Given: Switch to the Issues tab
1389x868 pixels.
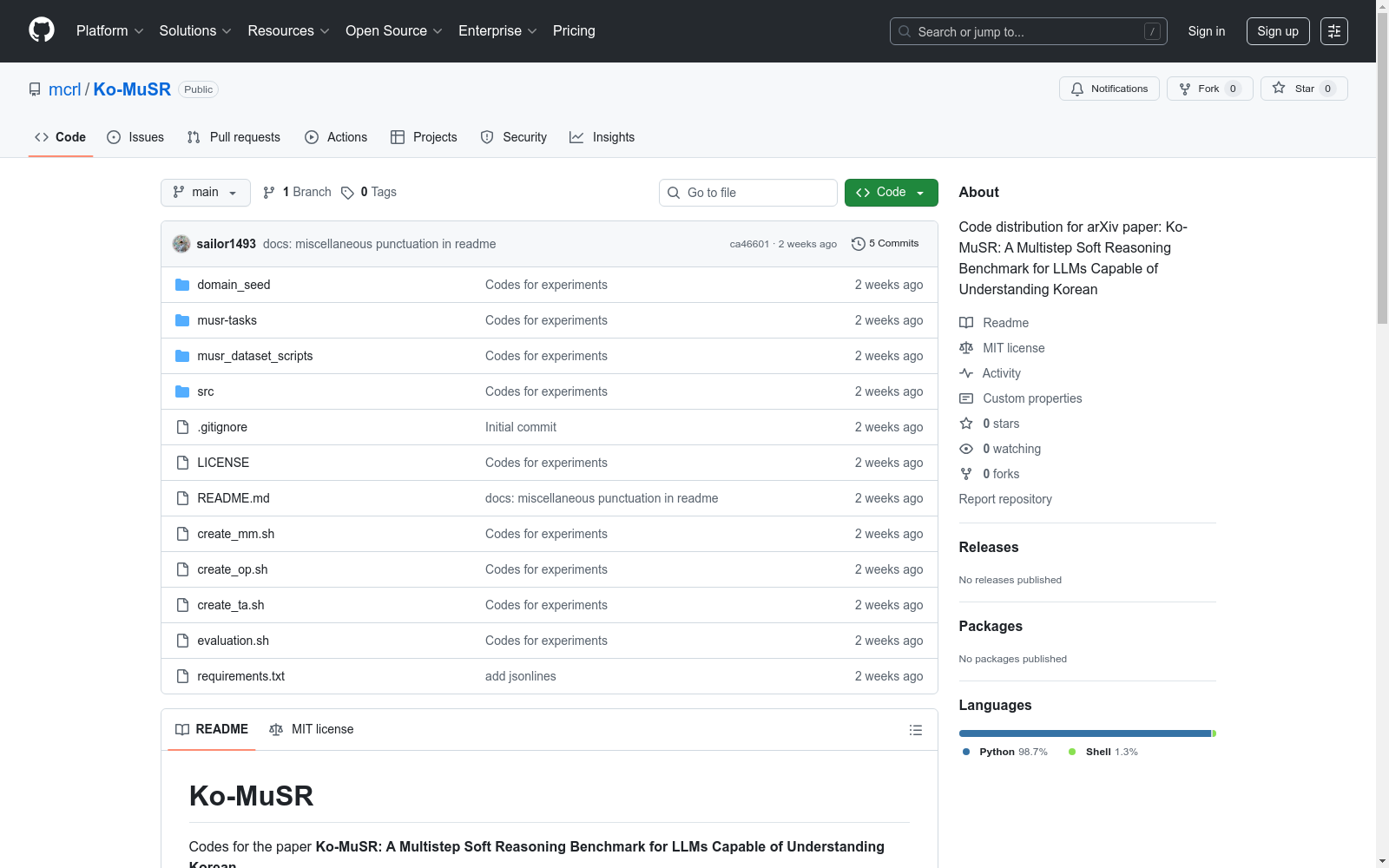Looking at the screenshot, I should point(135,137).
